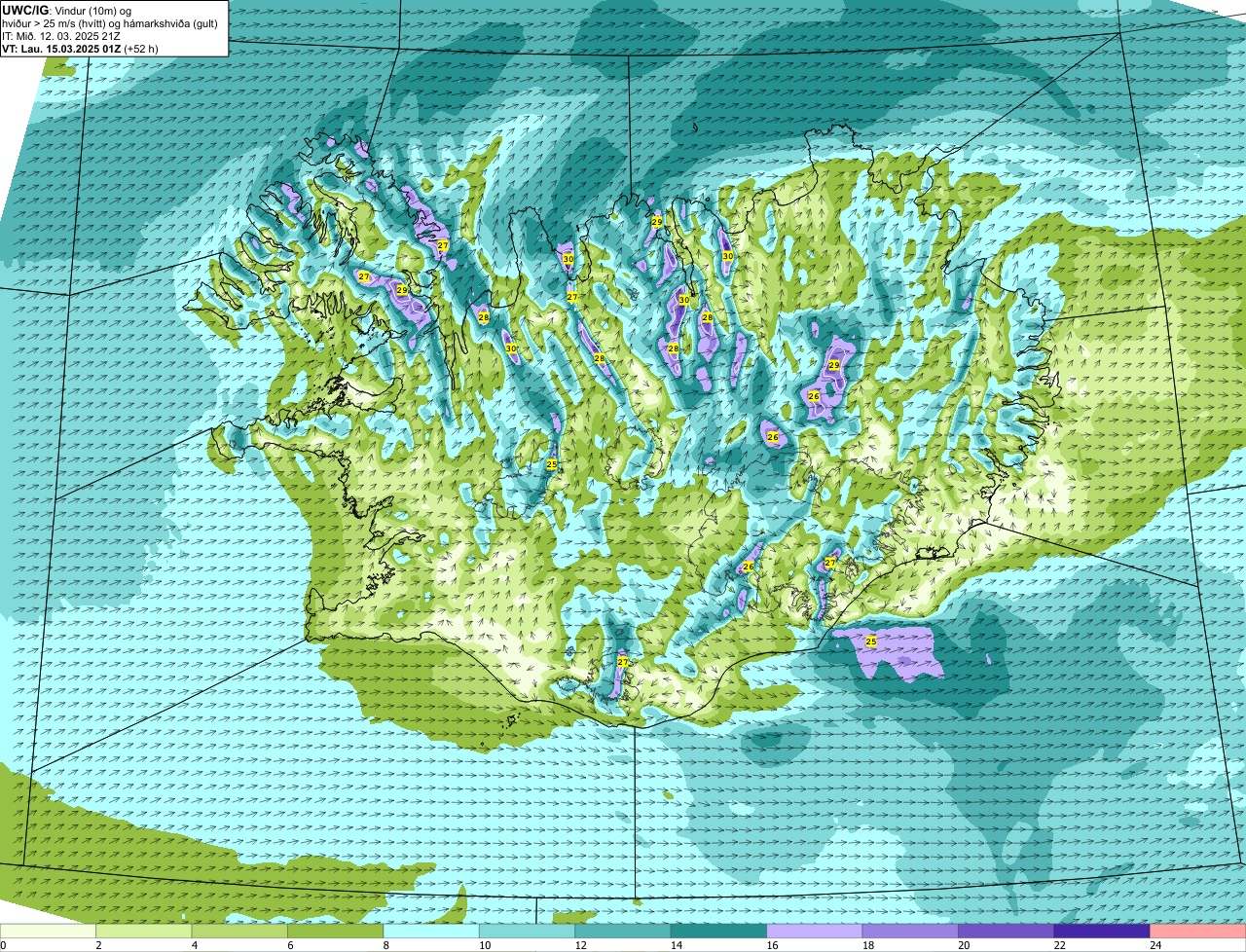Click the southernmost 26 gust label
1246x952 pixels.
click(x=749, y=567)
